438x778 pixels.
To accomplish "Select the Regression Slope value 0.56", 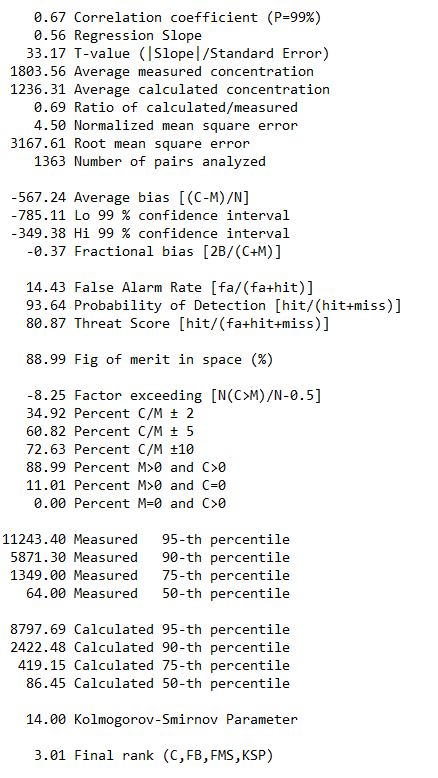I will (x=50, y=36).
